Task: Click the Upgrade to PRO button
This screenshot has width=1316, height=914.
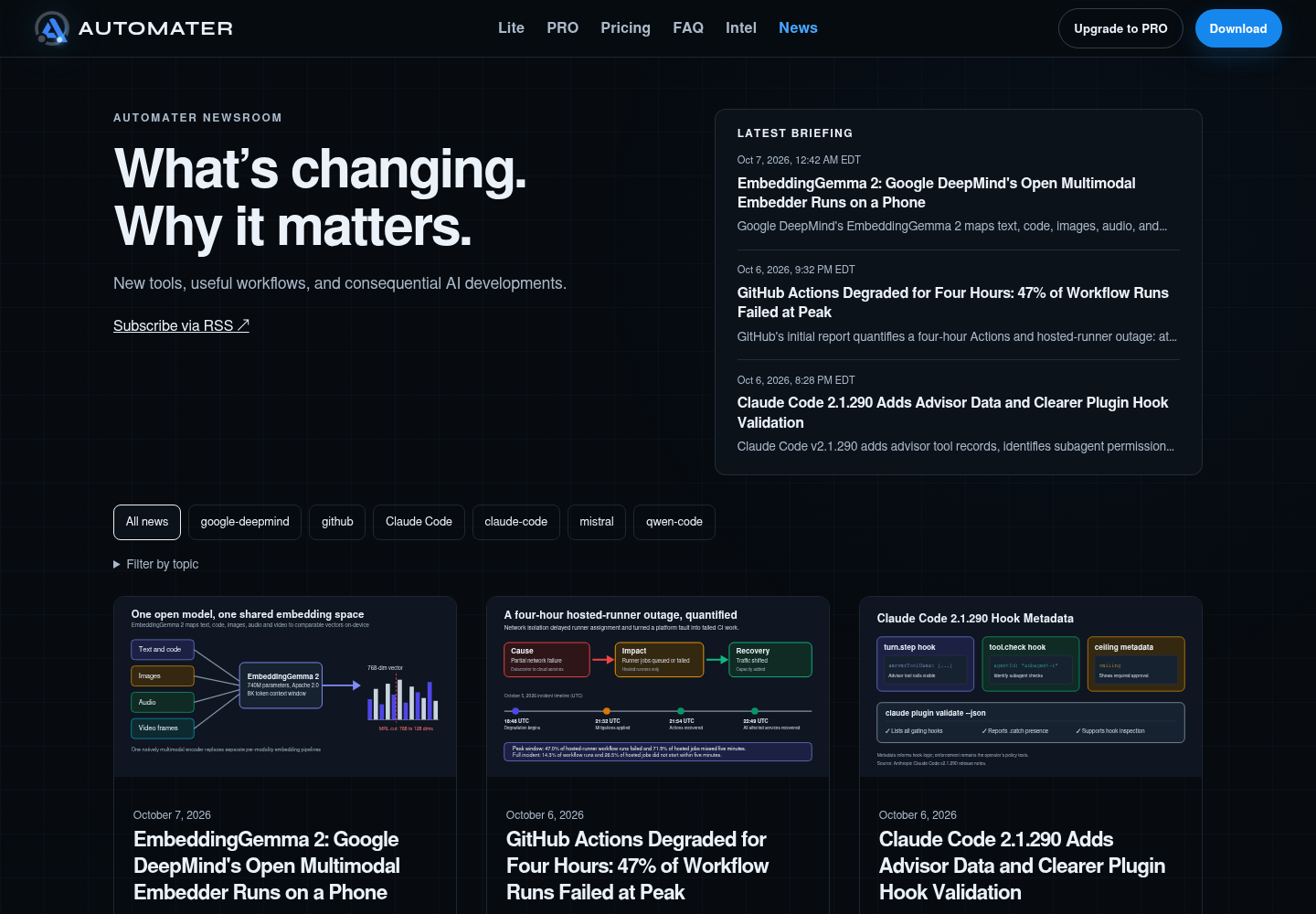Action: (1120, 28)
